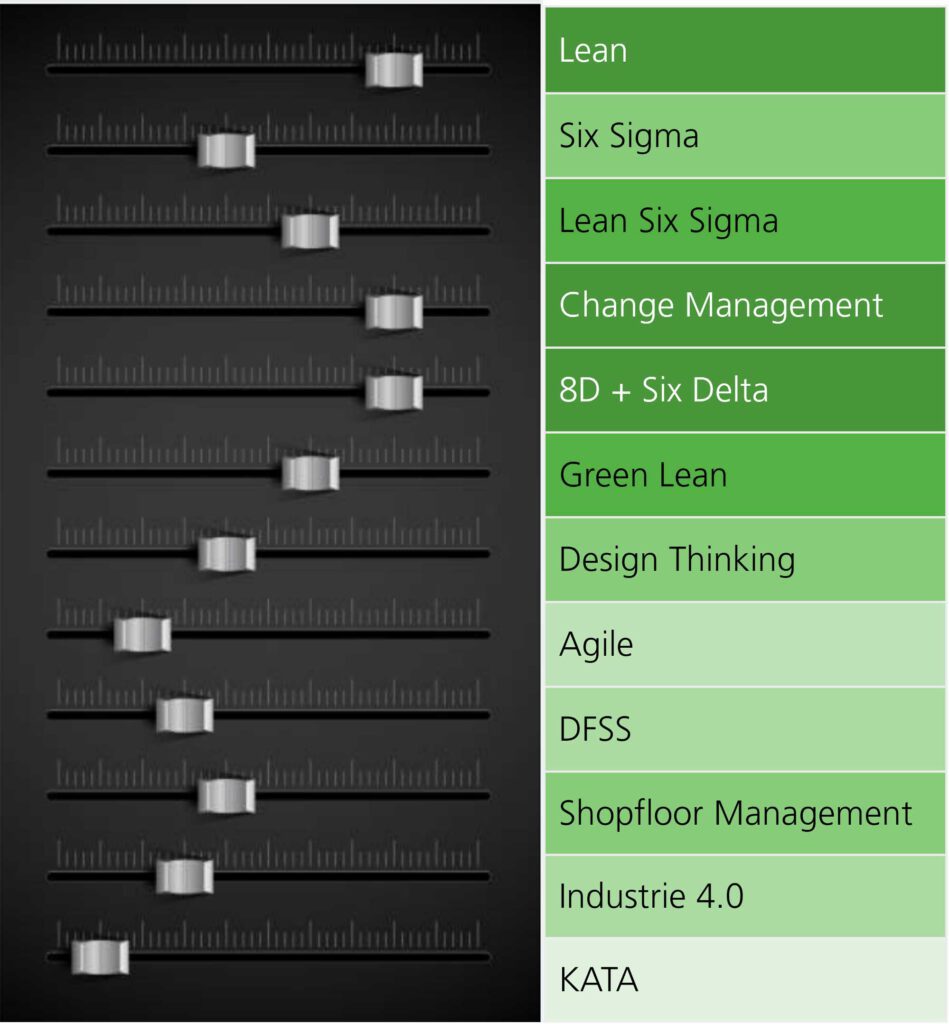
Task: Click the KATA slider handle
Action: tap(100, 957)
